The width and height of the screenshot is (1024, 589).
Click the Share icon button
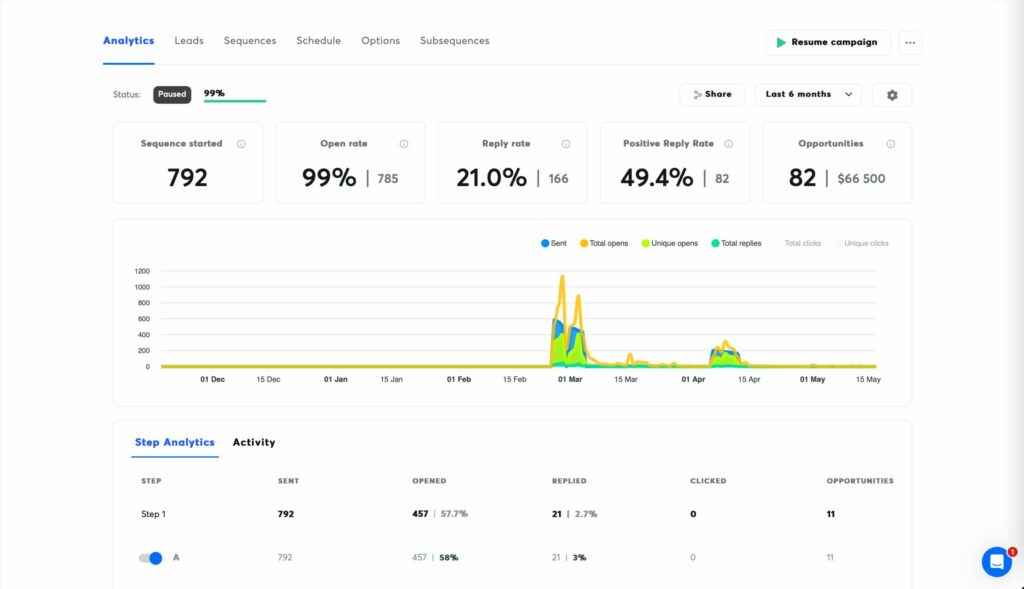[x=712, y=94]
